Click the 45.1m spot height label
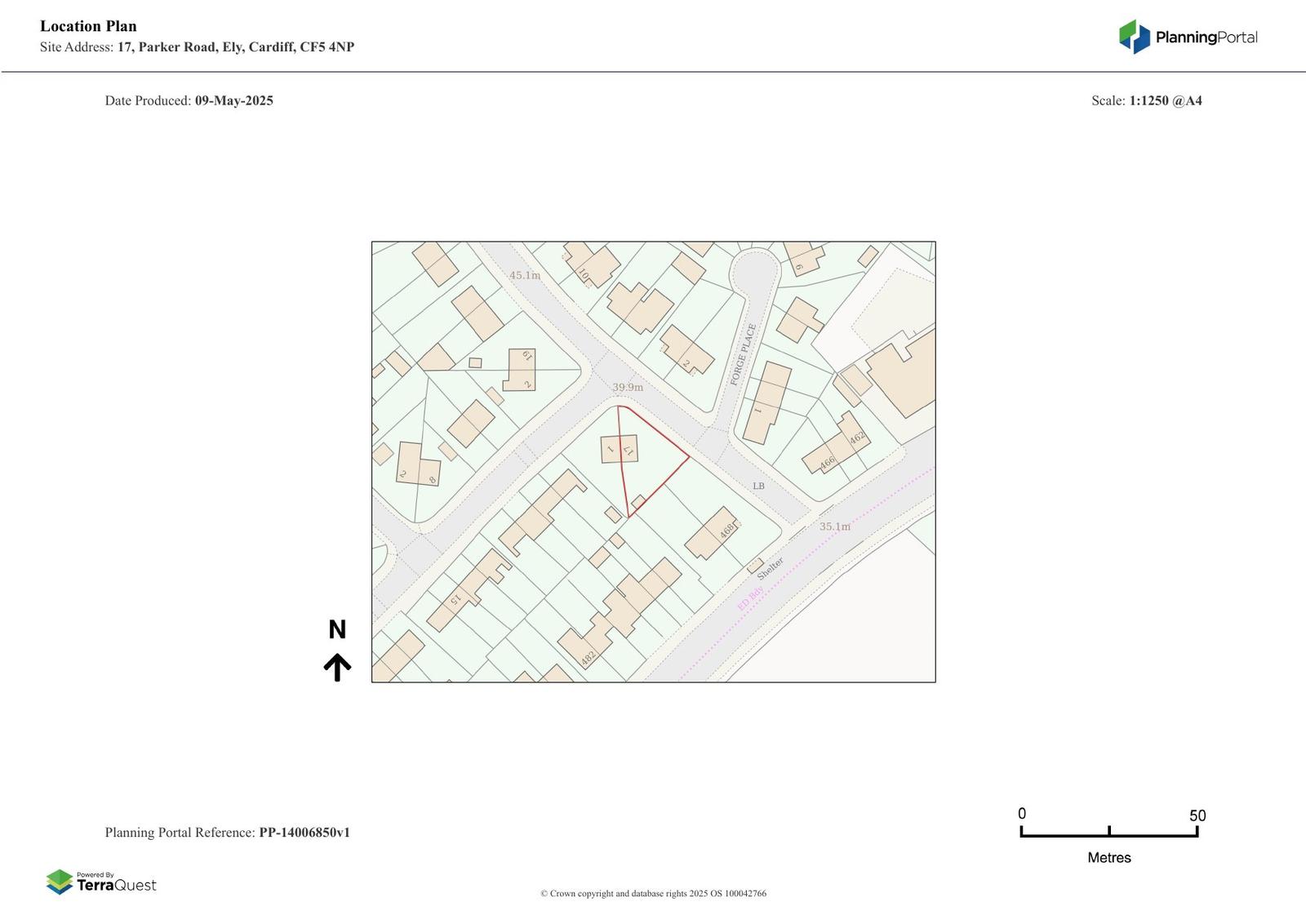 click(x=525, y=275)
